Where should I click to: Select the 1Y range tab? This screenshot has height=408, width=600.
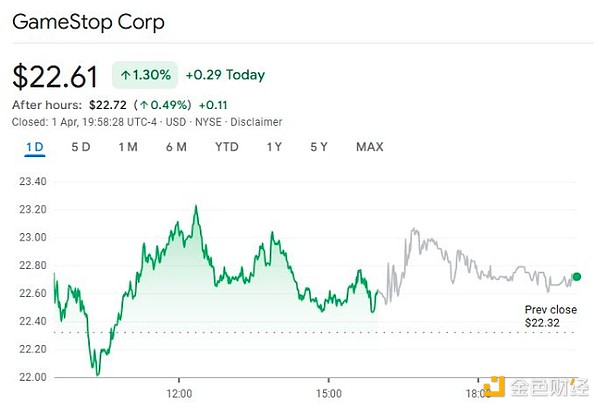point(274,148)
